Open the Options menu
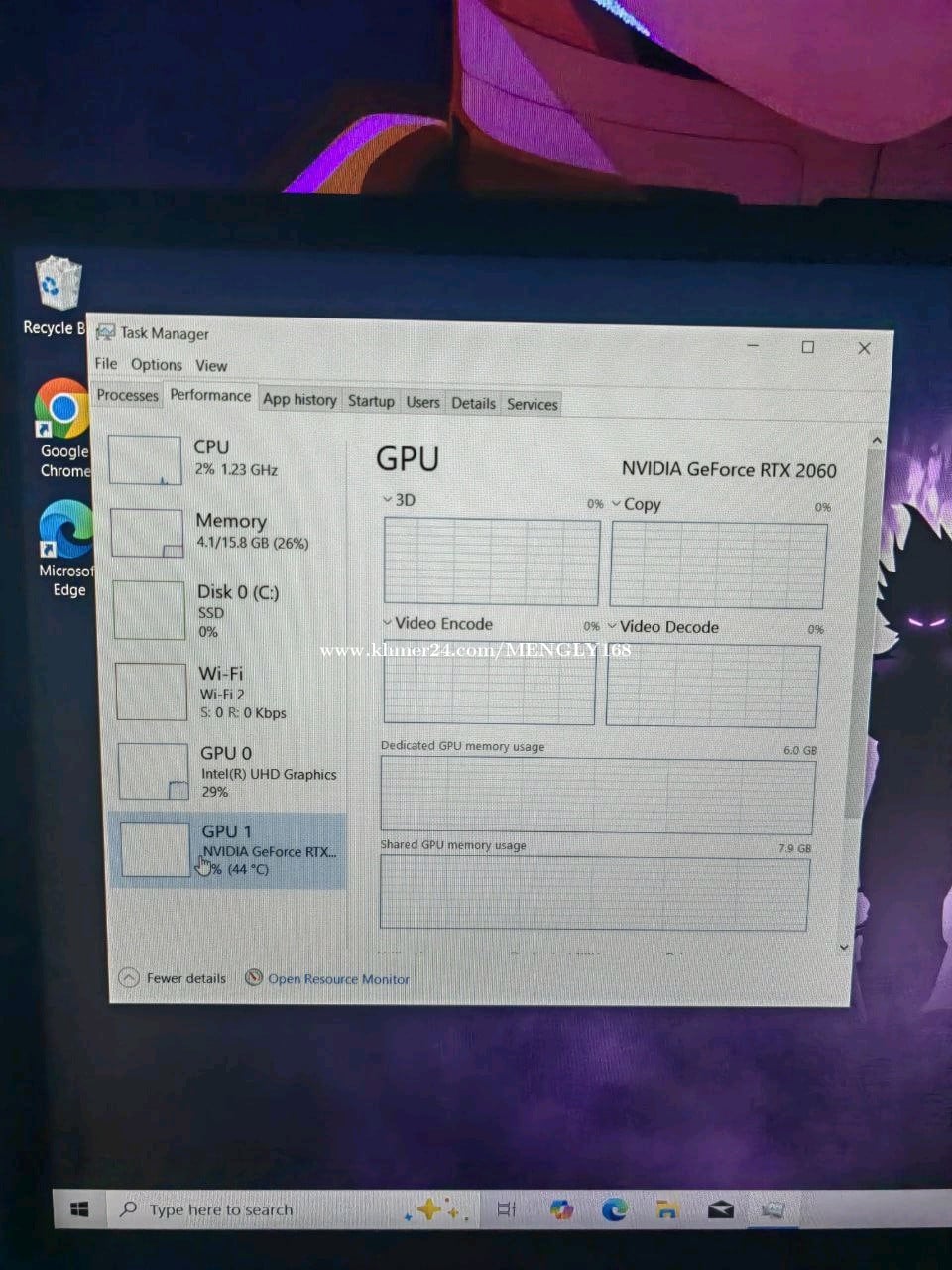 click(156, 364)
